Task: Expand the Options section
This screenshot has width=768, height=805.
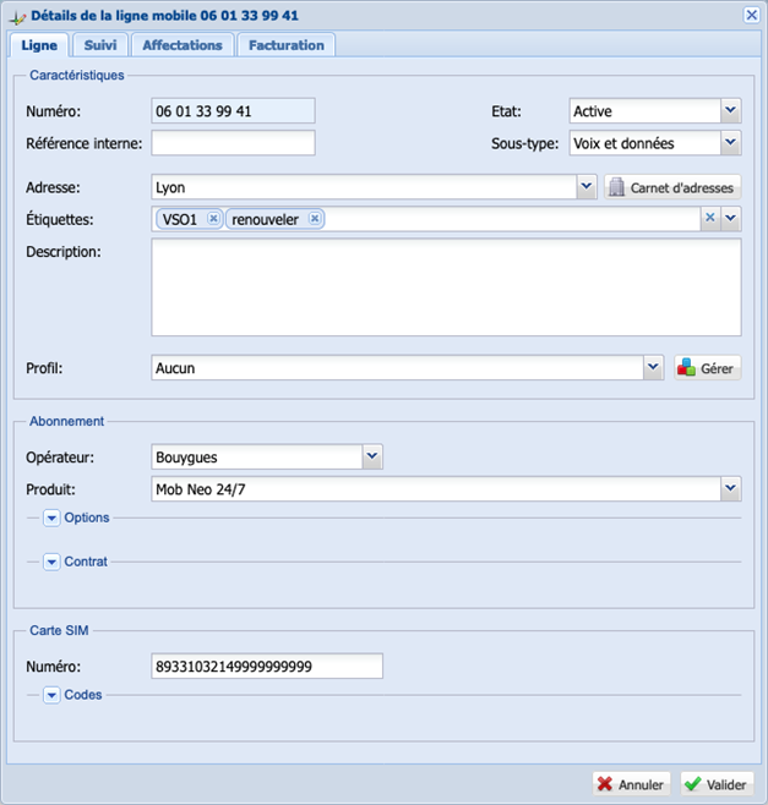Action: (52, 518)
